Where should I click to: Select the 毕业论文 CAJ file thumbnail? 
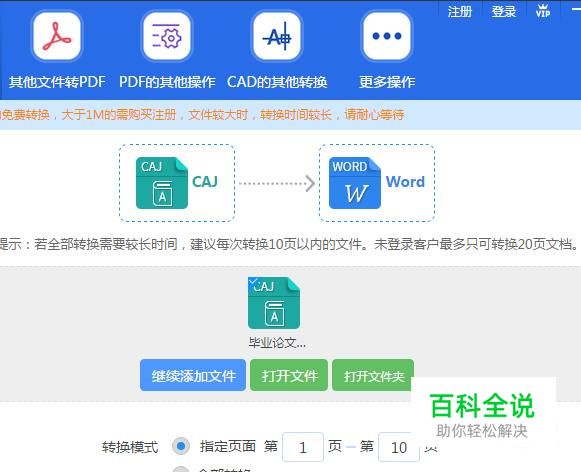click(x=274, y=303)
